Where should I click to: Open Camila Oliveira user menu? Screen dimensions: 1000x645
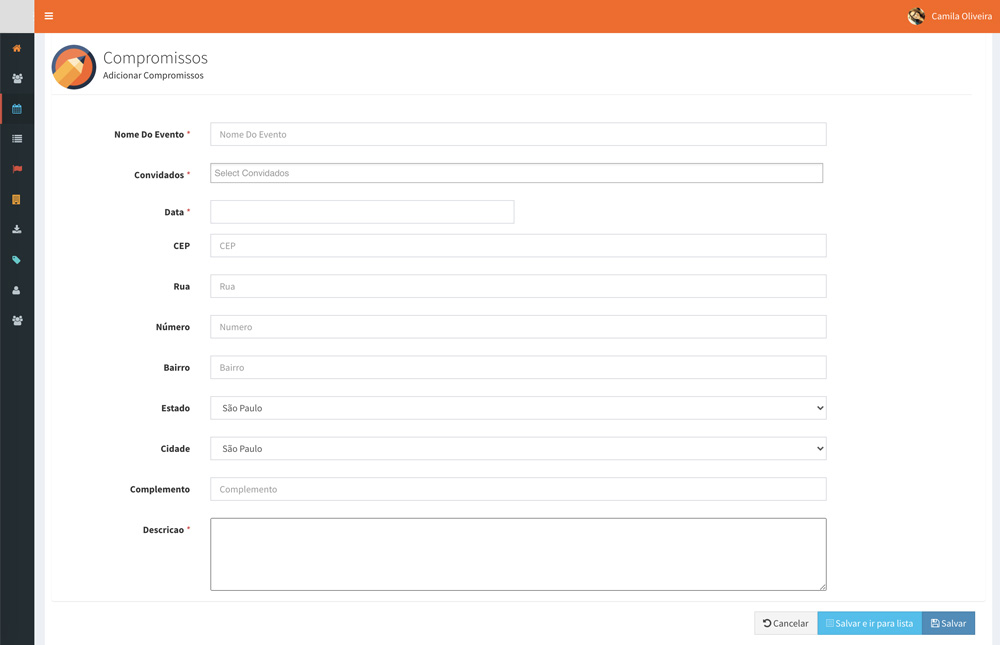(950, 17)
